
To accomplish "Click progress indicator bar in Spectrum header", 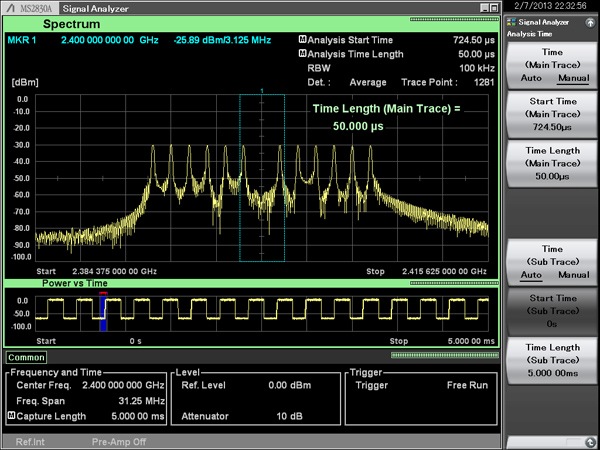I will point(454,19).
